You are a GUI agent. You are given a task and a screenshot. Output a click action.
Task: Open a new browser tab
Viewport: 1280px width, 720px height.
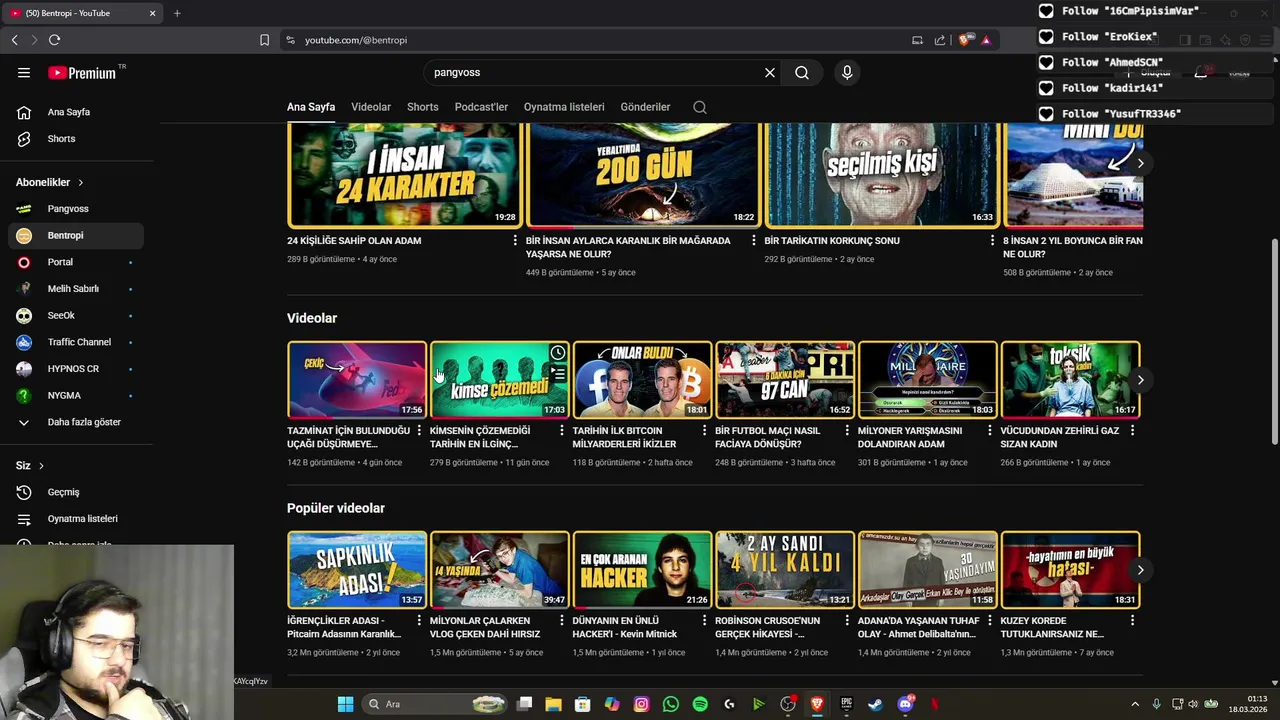pyautogui.click(x=177, y=13)
